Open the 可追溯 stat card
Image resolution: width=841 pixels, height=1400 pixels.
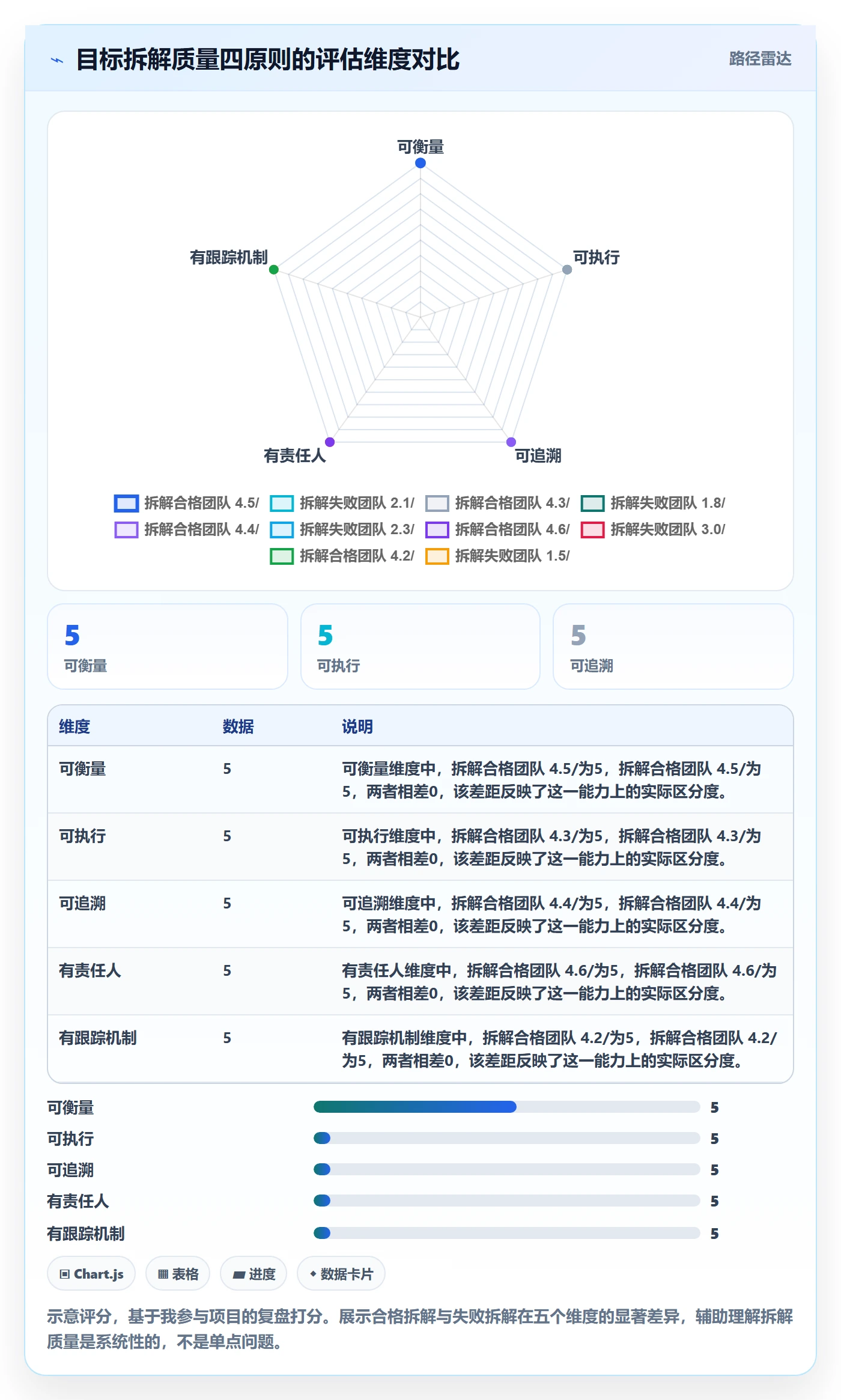673,647
